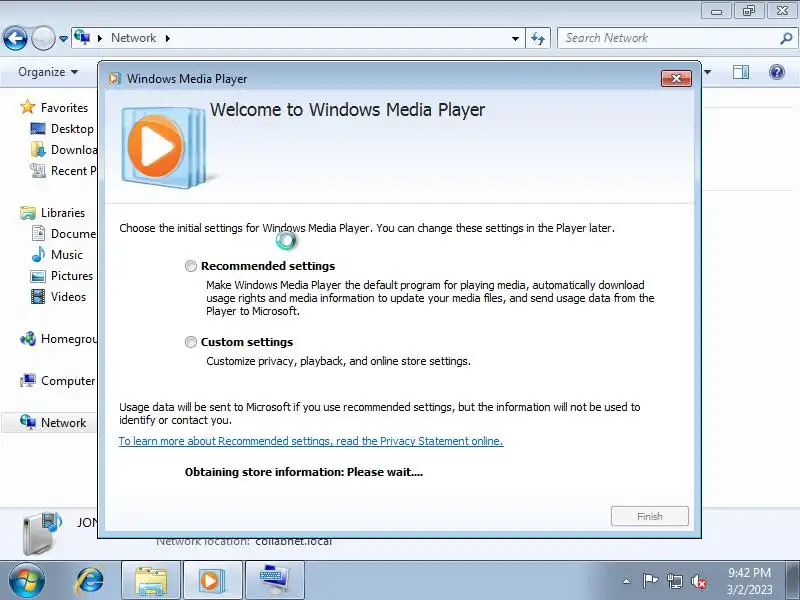Toggle the preview pane icon
Image resolution: width=800 pixels, height=600 pixels.
(x=741, y=72)
